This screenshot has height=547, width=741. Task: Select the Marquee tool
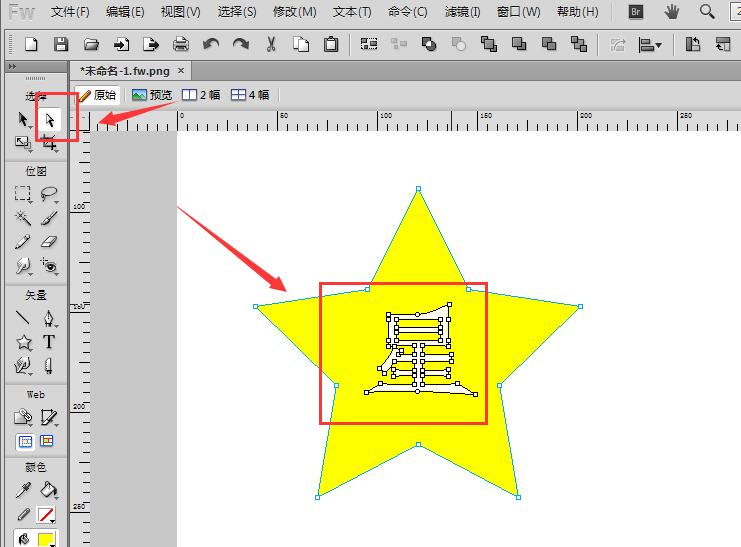pos(23,193)
